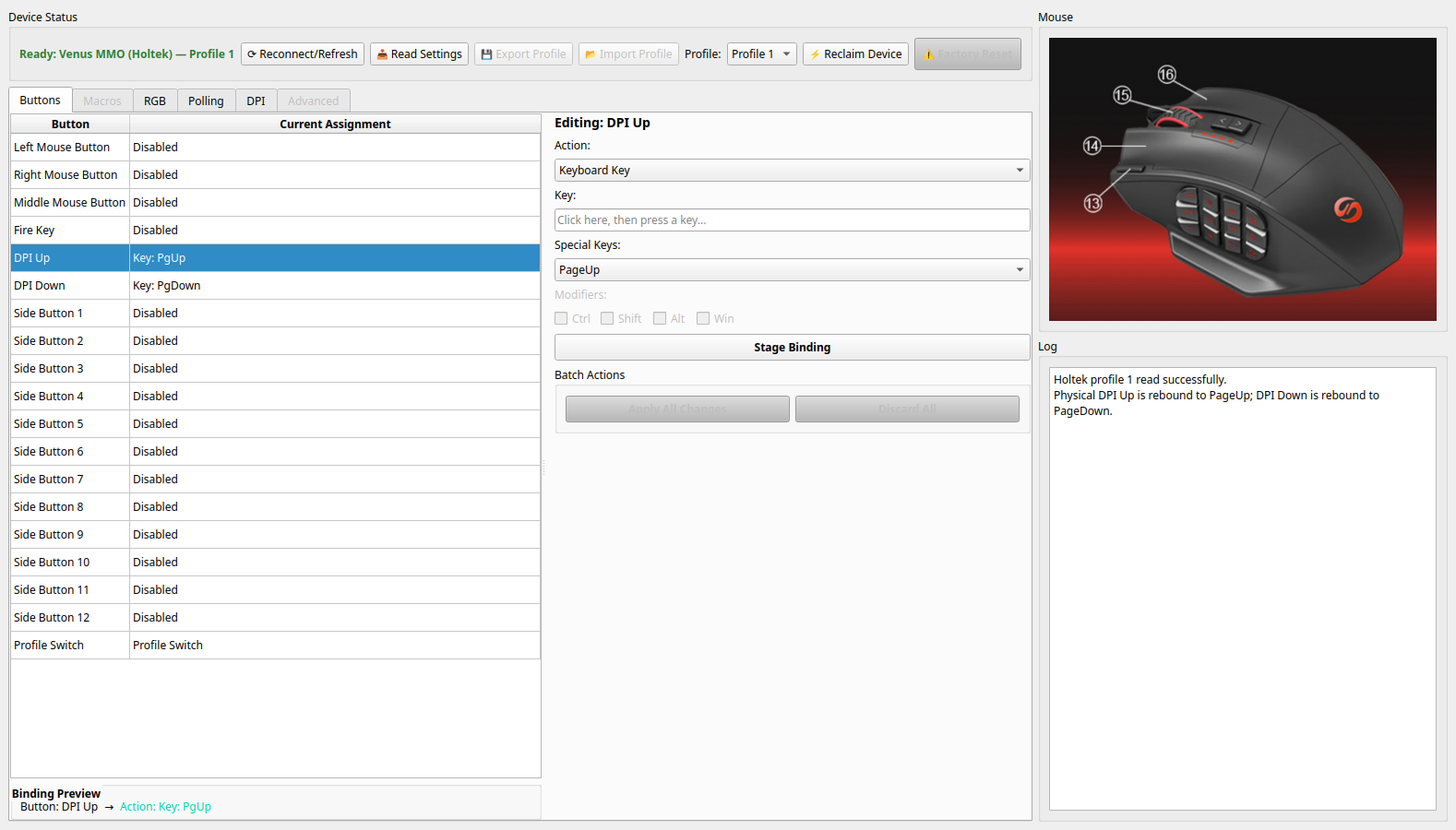The height and width of the screenshot is (830, 1456).
Task: Click the Reclaim Device lightning icon
Action: (815, 54)
